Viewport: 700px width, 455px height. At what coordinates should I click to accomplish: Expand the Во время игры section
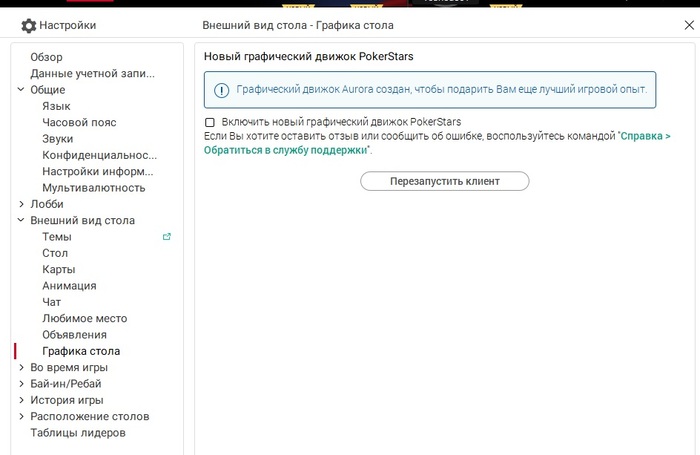point(21,367)
